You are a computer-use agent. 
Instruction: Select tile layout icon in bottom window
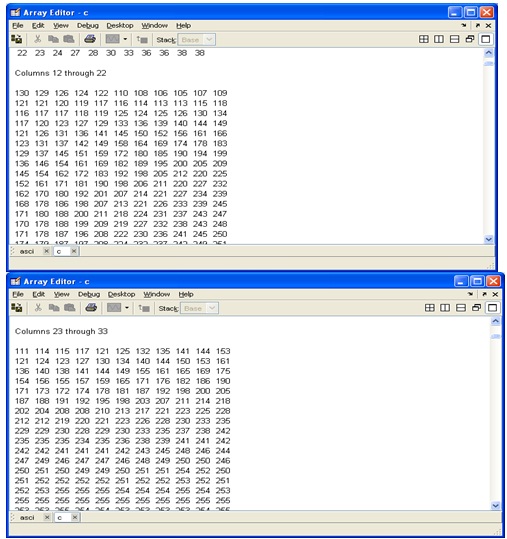point(430,308)
